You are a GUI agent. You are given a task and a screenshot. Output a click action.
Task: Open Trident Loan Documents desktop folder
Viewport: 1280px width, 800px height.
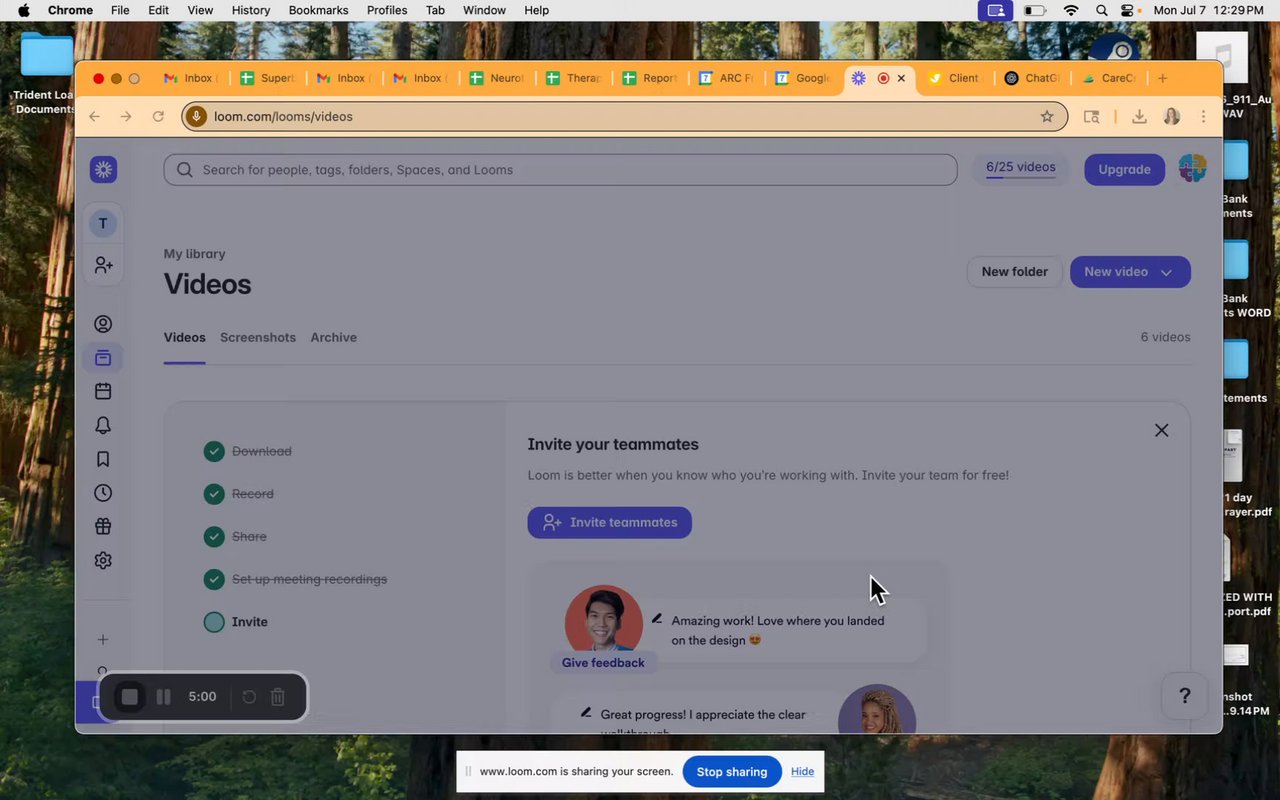pos(46,72)
